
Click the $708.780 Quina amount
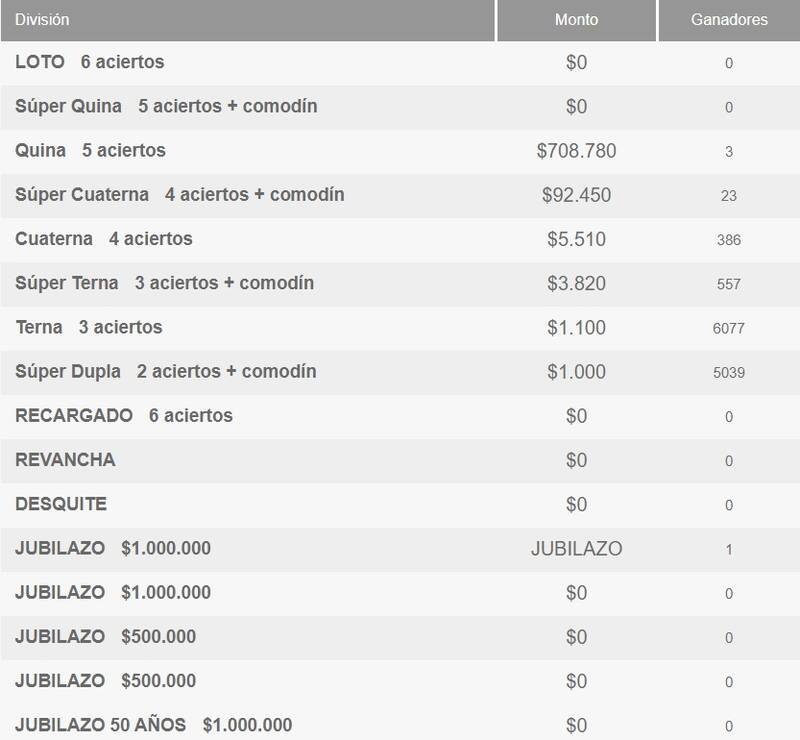[576, 151]
